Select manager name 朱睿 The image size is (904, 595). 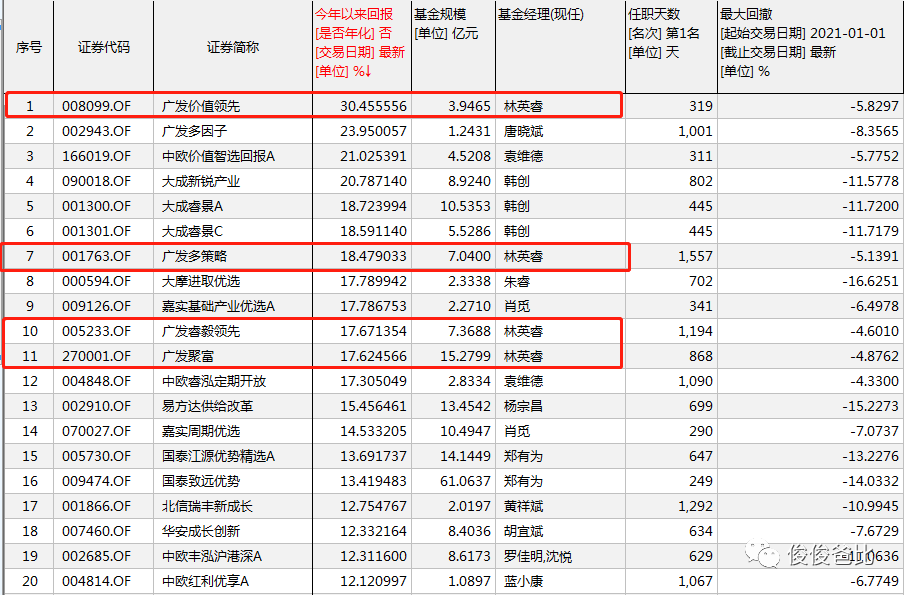pyautogui.click(x=517, y=281)
